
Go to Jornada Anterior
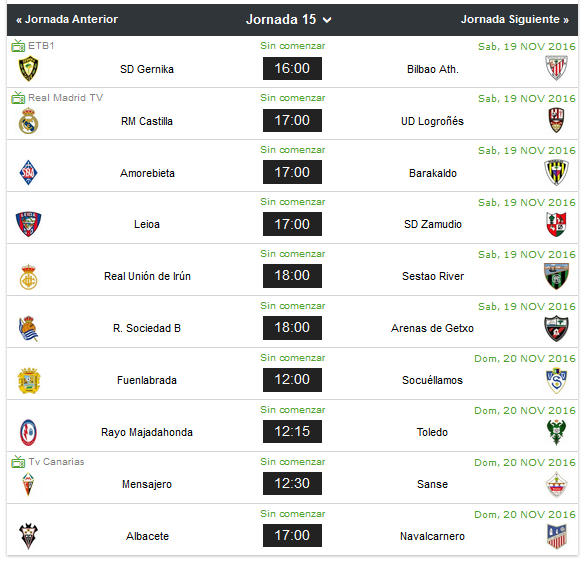click(x=67, y=19)
